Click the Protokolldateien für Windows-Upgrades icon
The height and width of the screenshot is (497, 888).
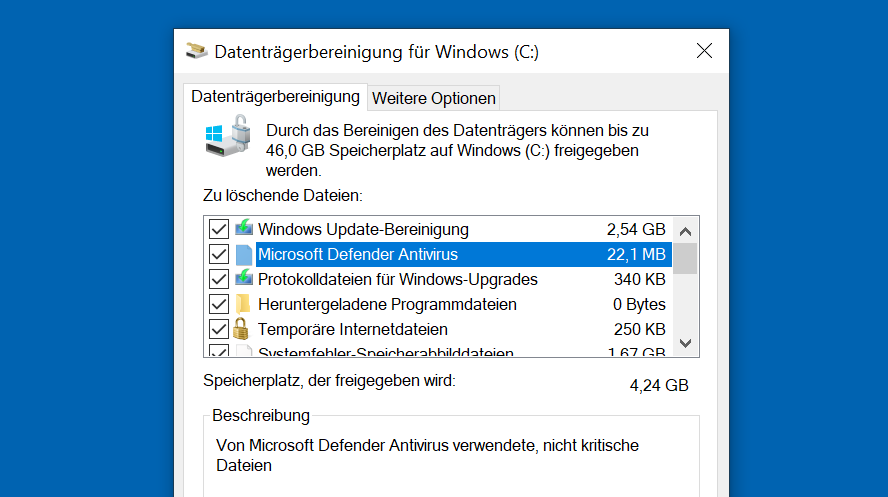pyautogui.click(x=245, y=279)
